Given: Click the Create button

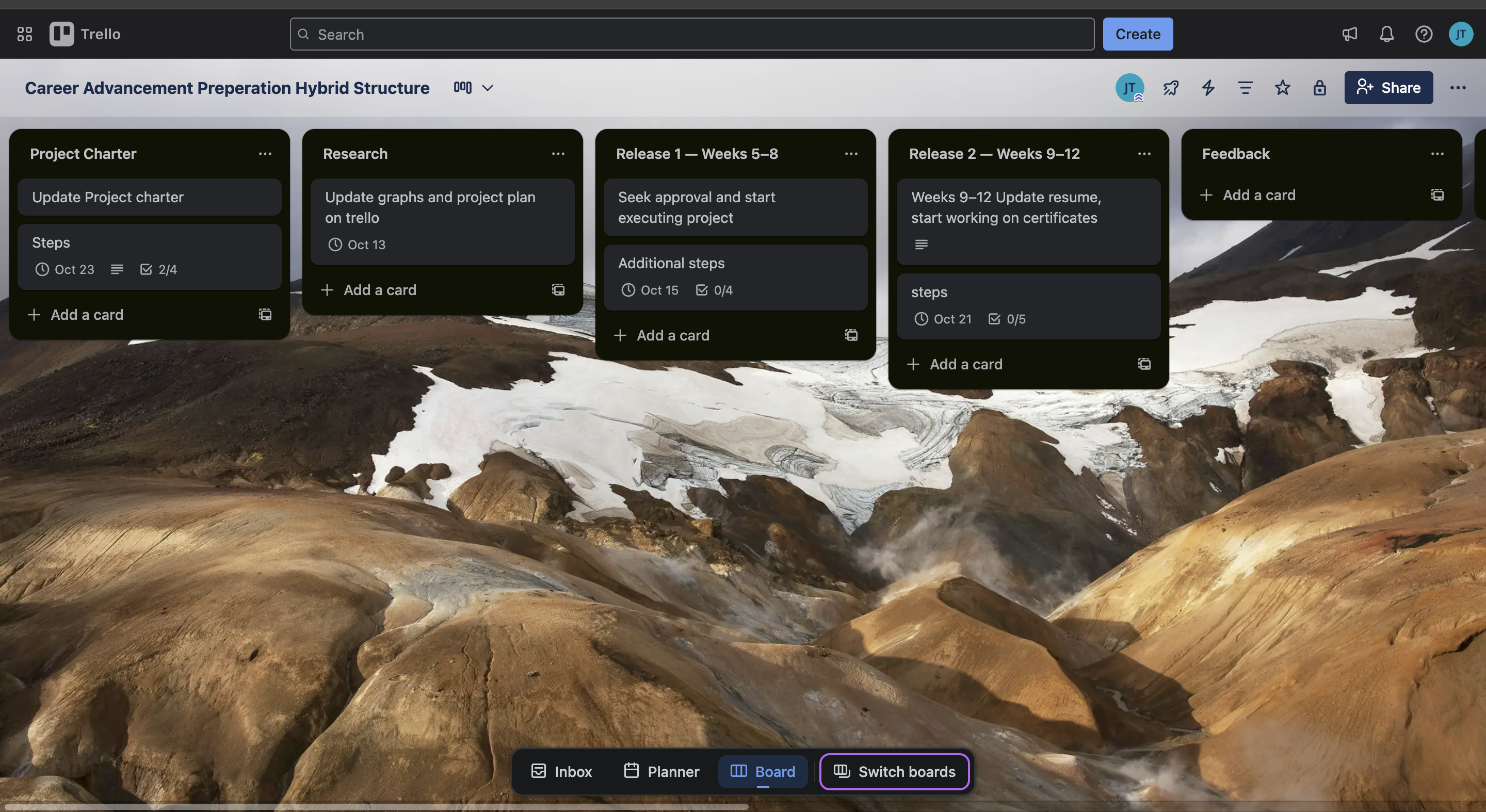Looking at the screenshot, I should [x=1137, y=34].
